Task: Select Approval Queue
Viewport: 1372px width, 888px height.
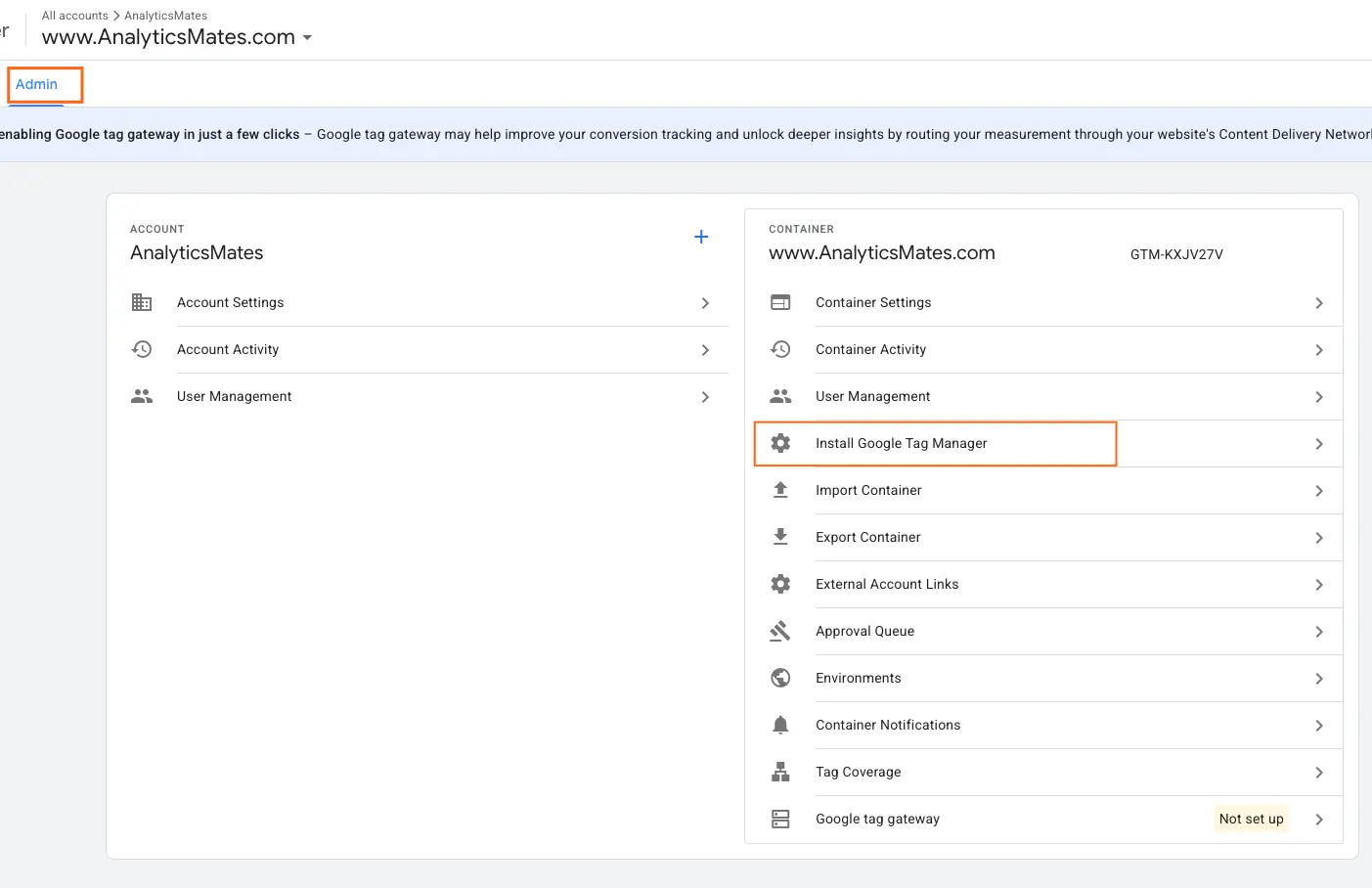Action: pos(1043,632)
